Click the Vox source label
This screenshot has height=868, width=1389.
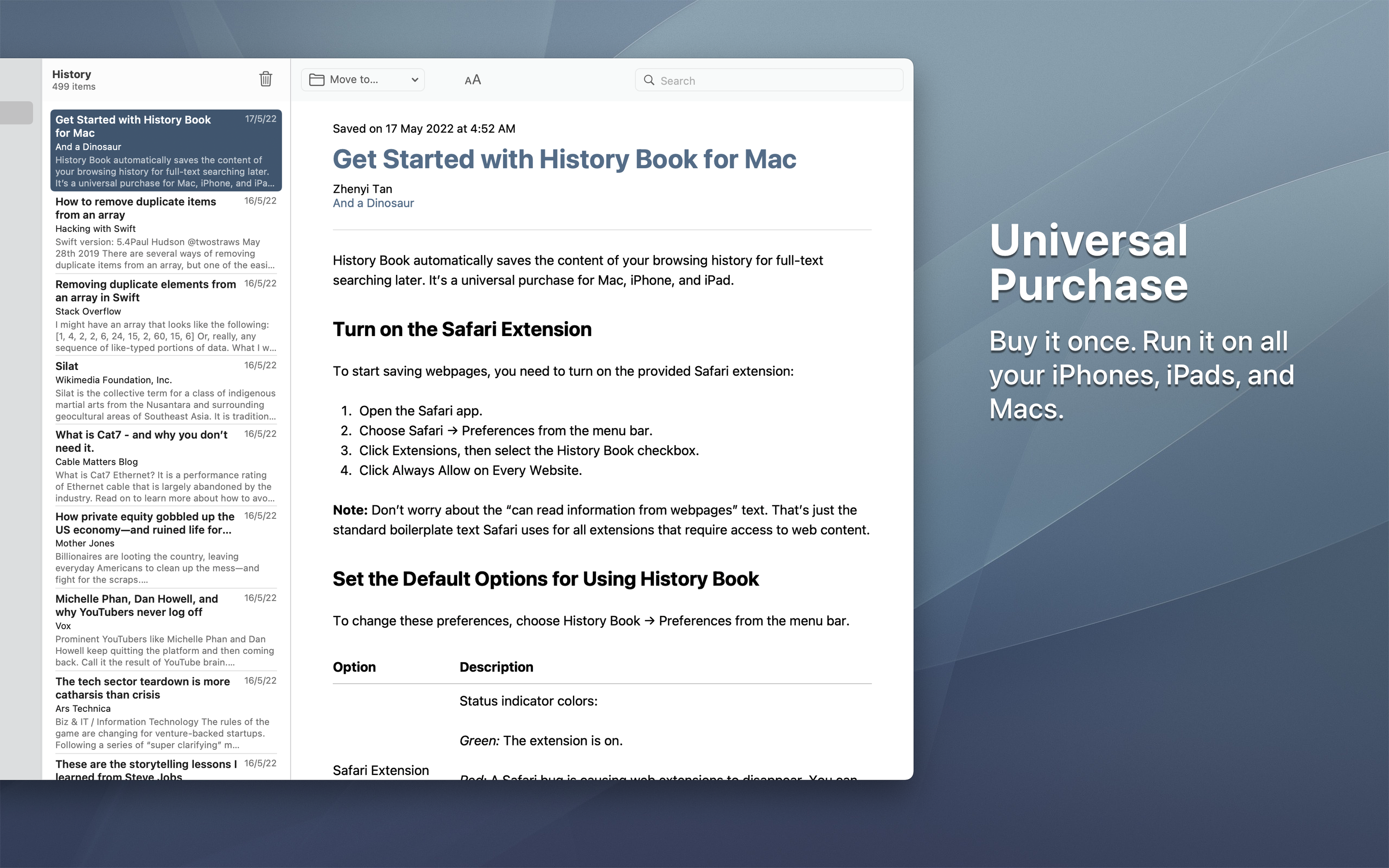(x=63, y=626)
